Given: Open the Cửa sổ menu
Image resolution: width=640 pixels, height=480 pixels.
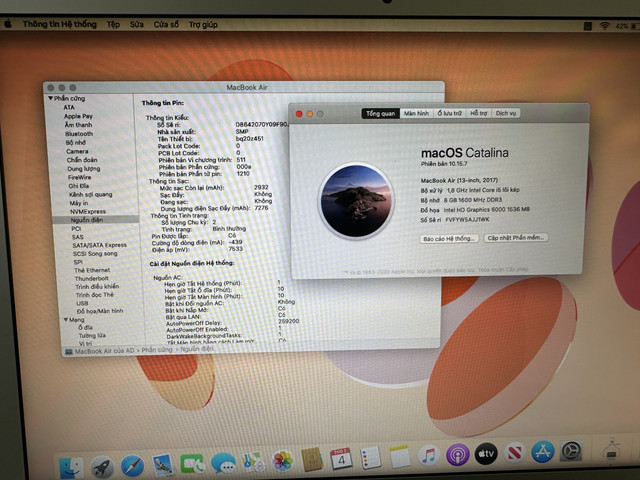Looking at the screenshot, I should coord(166,24).
